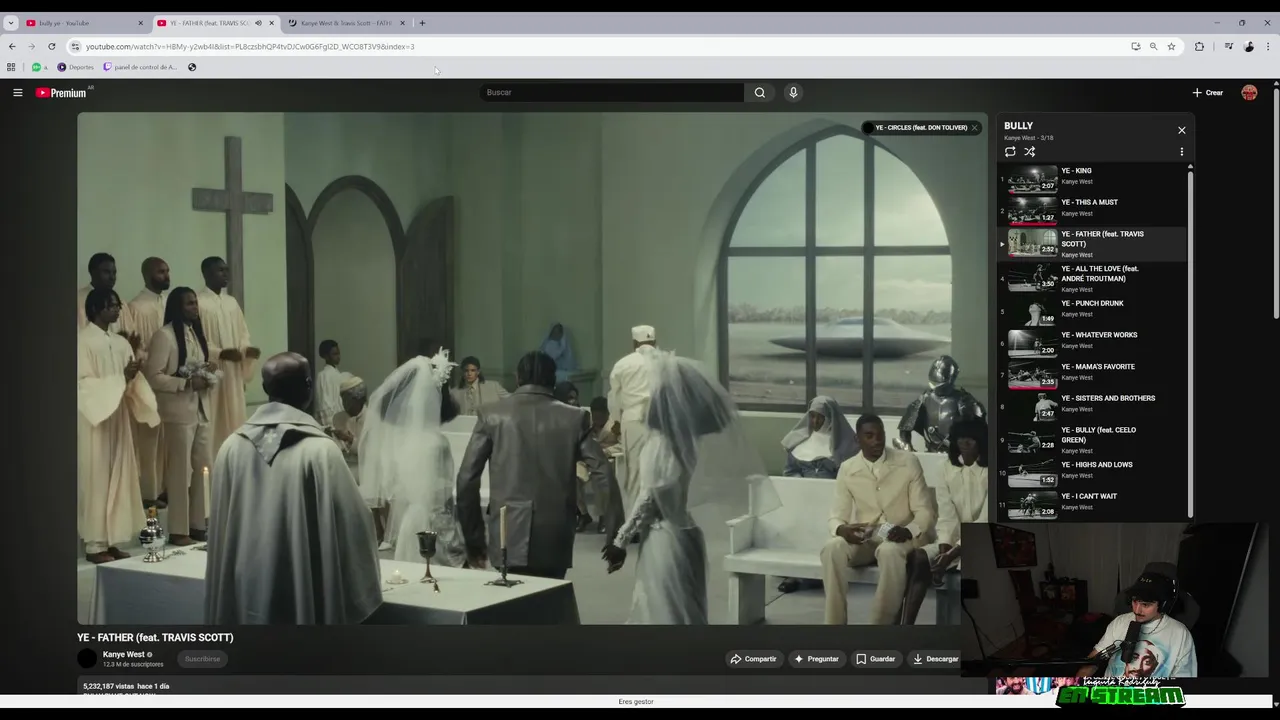
Task: Click the Preguntar ask button
Action: pyautogui.click(x=816, y=659)
